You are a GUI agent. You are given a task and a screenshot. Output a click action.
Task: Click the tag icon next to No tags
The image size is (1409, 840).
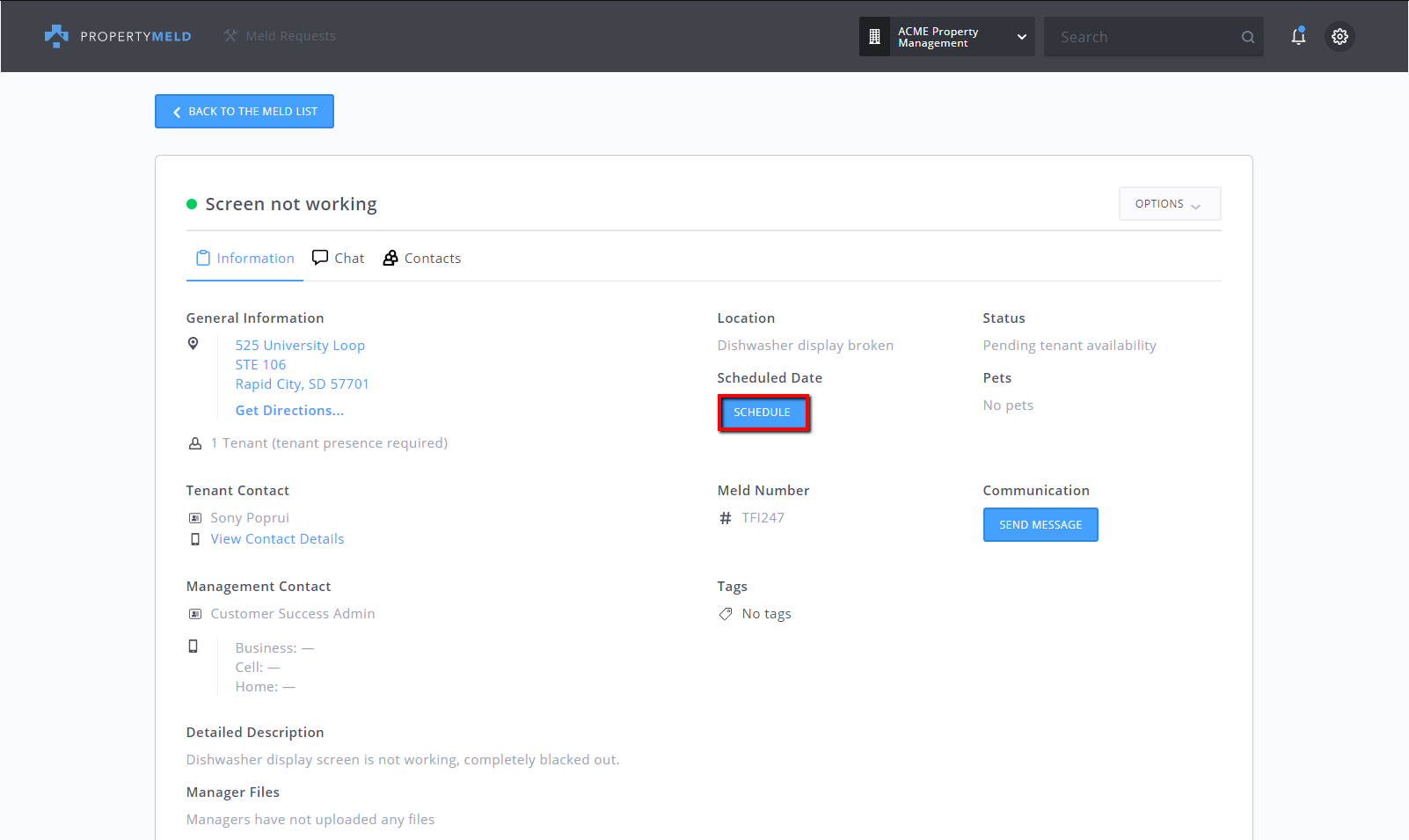[725, 613]
